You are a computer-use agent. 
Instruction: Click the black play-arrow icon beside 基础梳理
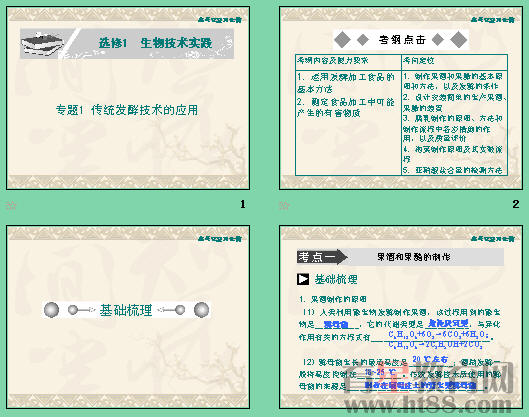point(303,279)
